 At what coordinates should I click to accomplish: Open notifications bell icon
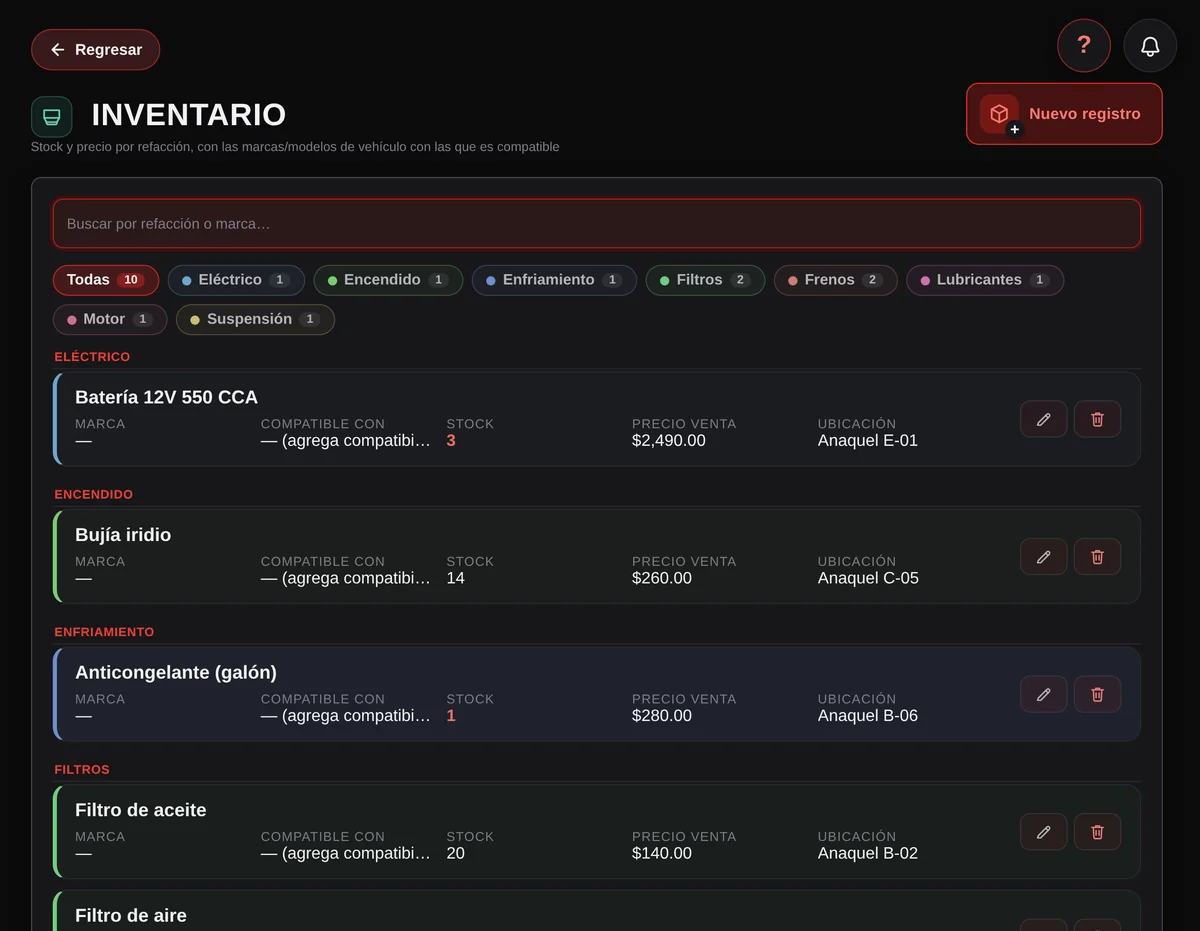(1150, 45)
